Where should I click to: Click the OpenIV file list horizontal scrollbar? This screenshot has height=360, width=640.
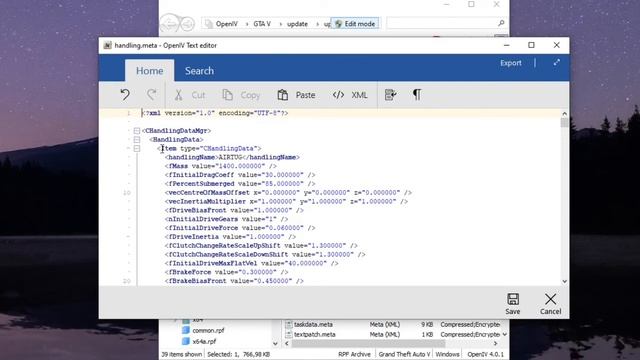(368, 344)
